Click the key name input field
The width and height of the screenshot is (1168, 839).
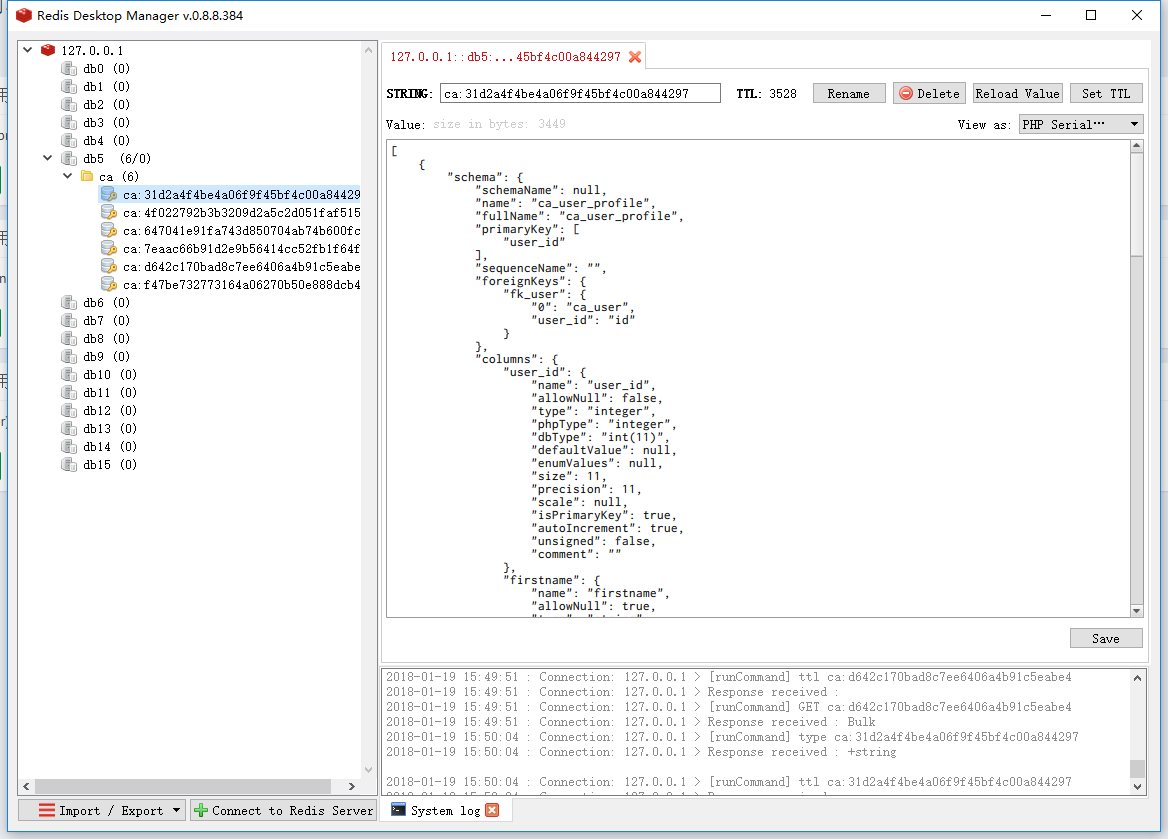coord(579,93)
